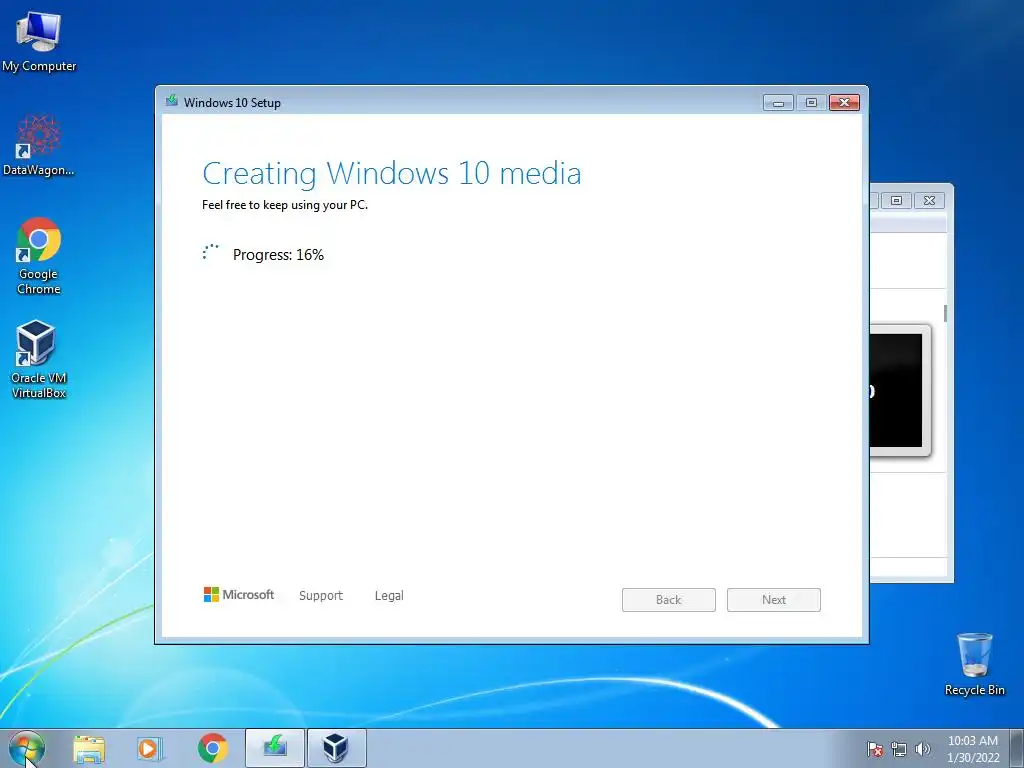Minimize the Windows 10 Setup window

coord(778,103)
